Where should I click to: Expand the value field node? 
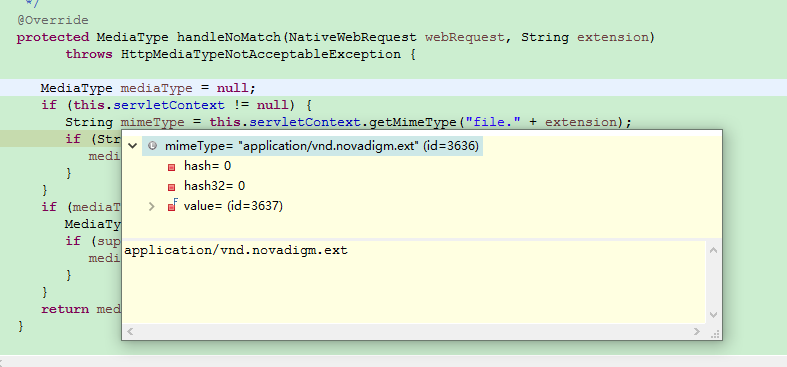click(x=152, y=206)
